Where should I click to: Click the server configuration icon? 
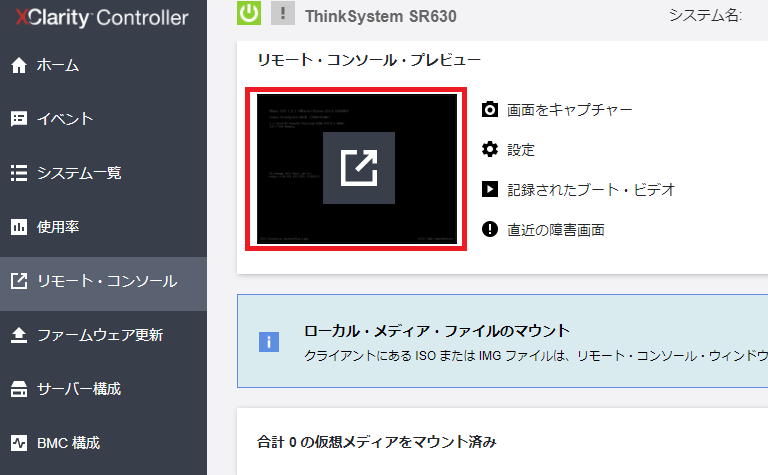tap(19, 389)
